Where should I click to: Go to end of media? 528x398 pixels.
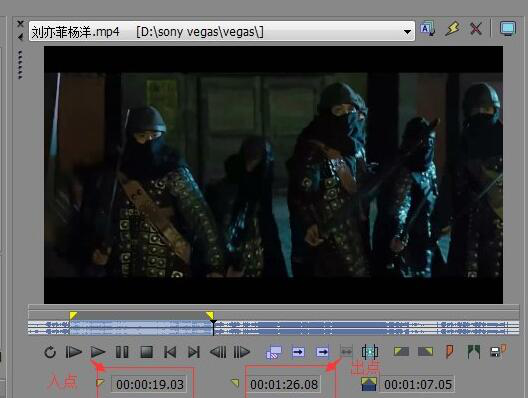click(194, 352)
